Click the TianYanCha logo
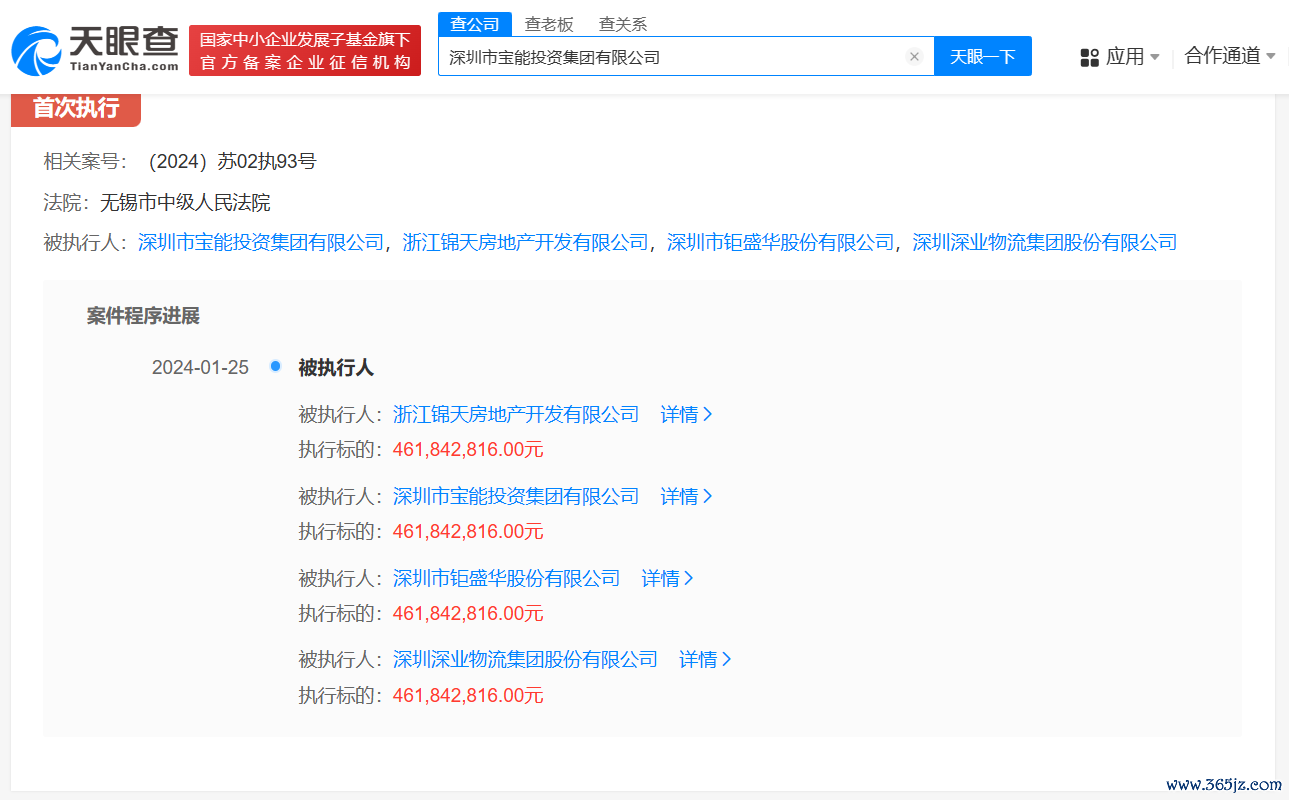 point(95,50)
